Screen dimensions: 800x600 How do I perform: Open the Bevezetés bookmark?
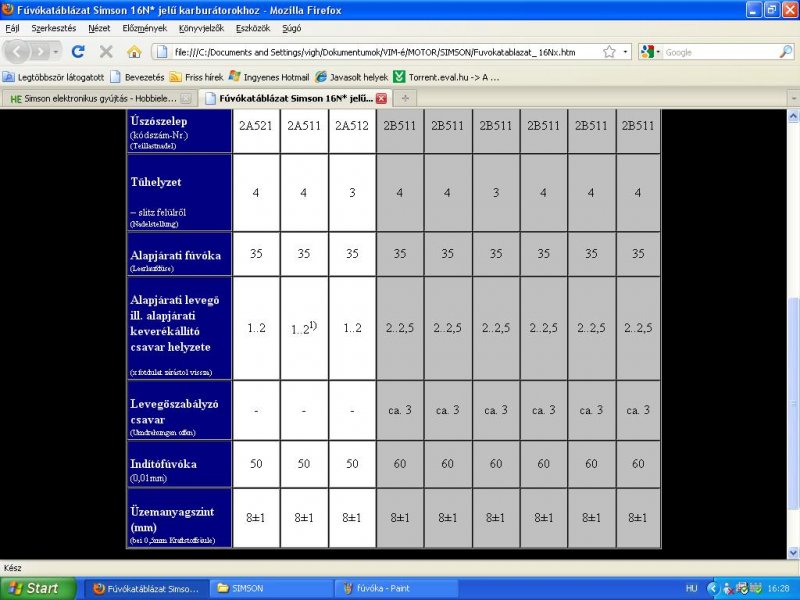138,77
